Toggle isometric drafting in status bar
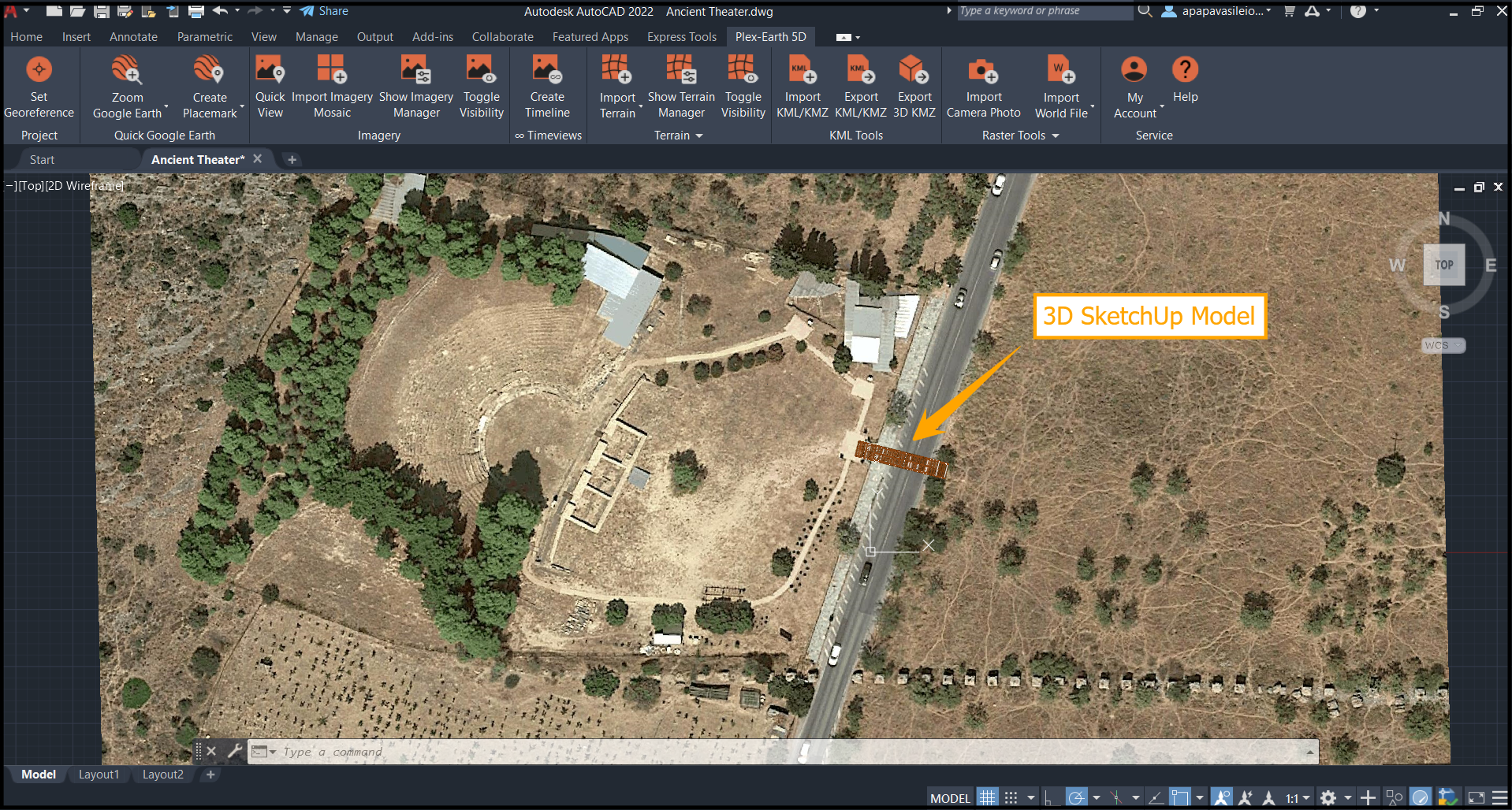The width and height of the screenshot is (1512, 810). coord(1116,798)
